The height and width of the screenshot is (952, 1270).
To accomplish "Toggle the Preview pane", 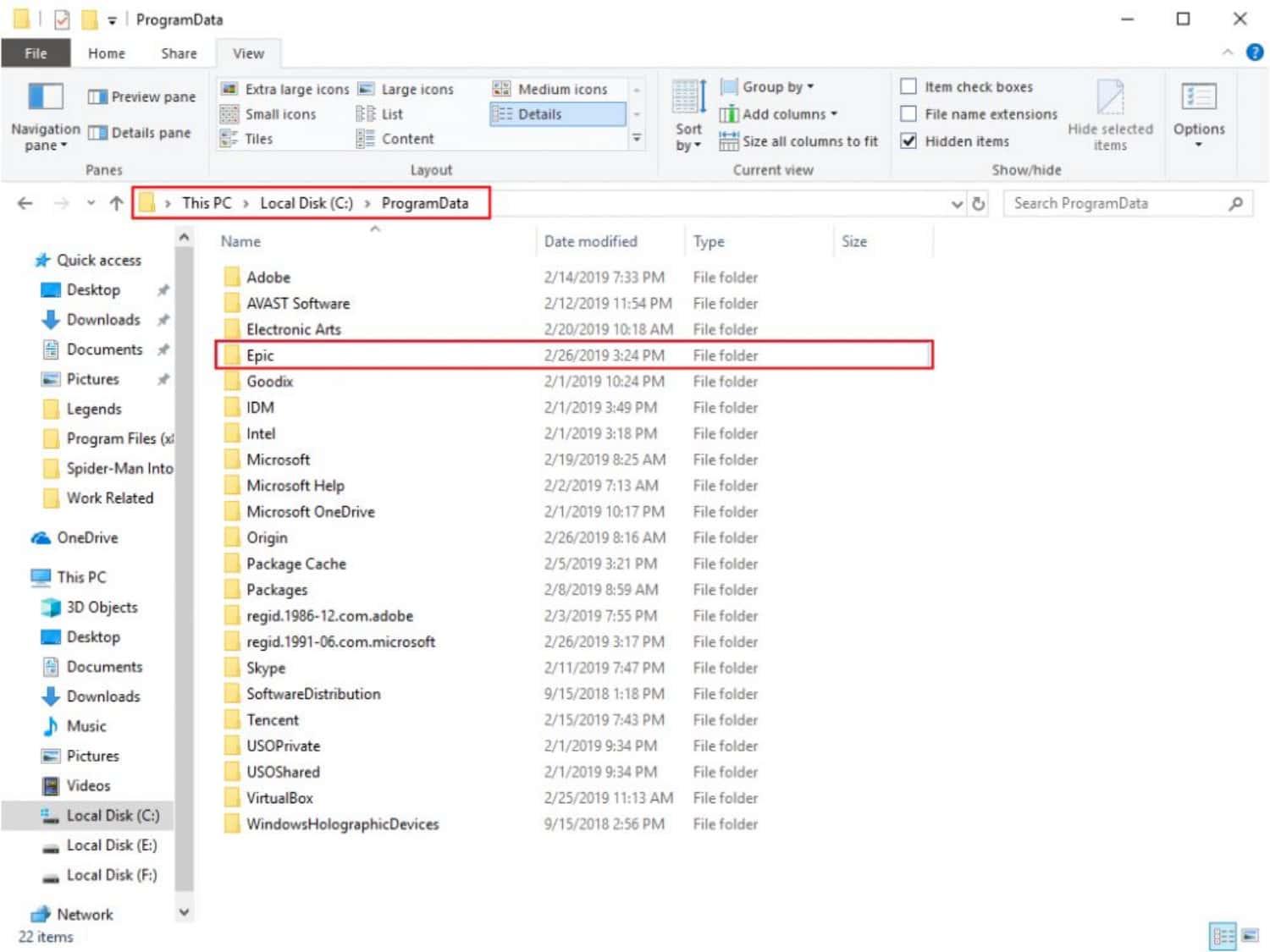I will click(141, 97).
